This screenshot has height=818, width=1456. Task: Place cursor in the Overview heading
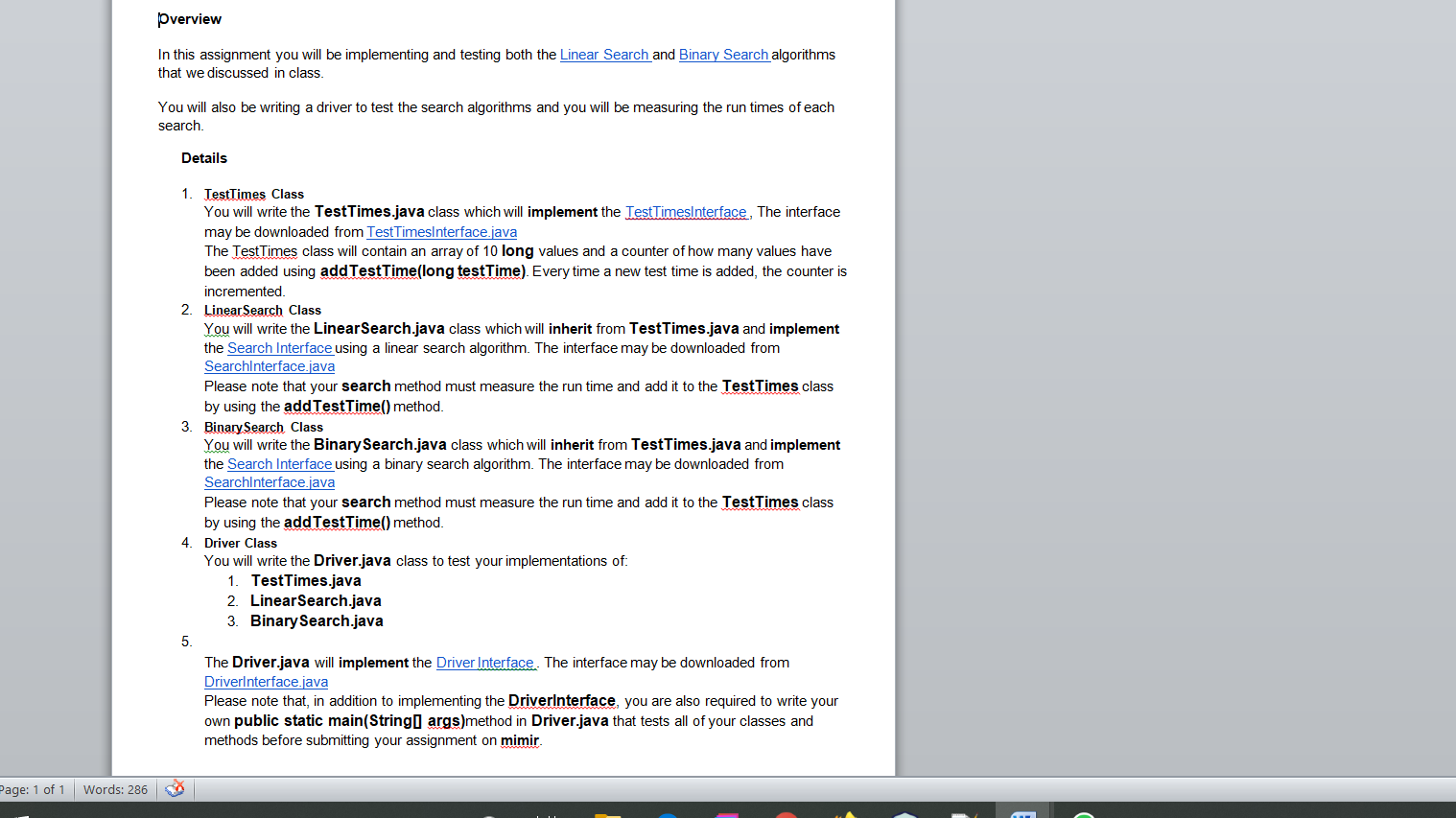coord(190,18)
